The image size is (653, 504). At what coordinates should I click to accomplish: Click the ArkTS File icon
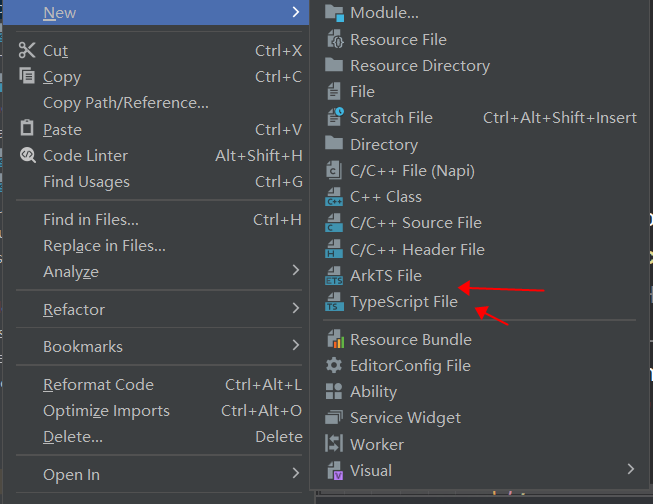pos(334,276)
